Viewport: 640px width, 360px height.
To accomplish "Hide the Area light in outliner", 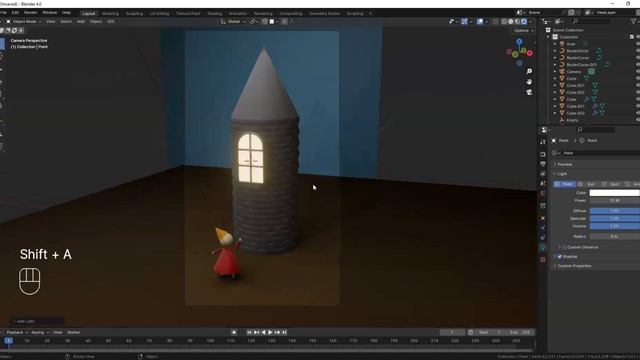I will click(638, 44).
